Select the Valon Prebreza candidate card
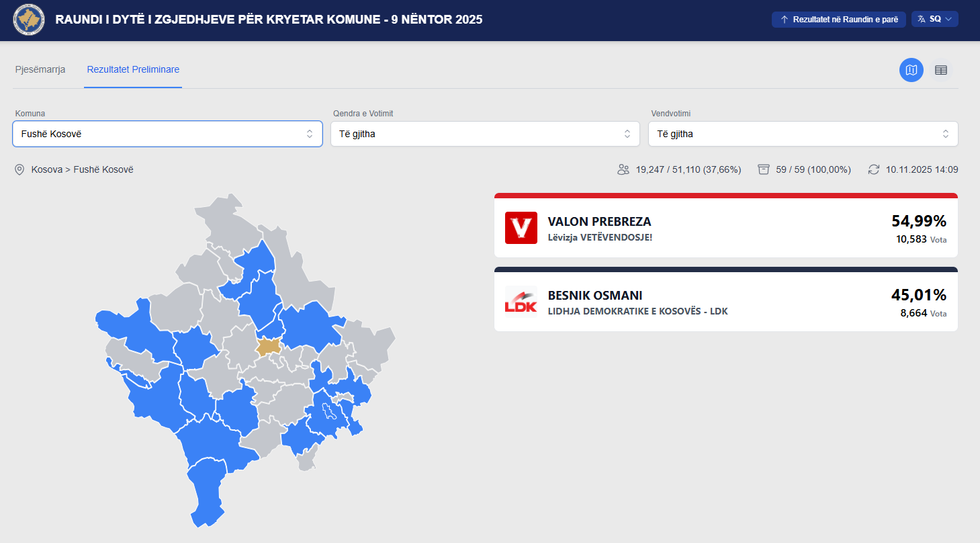Image resolution: width=980 pixels, height=543 pixels. (725, 229)
